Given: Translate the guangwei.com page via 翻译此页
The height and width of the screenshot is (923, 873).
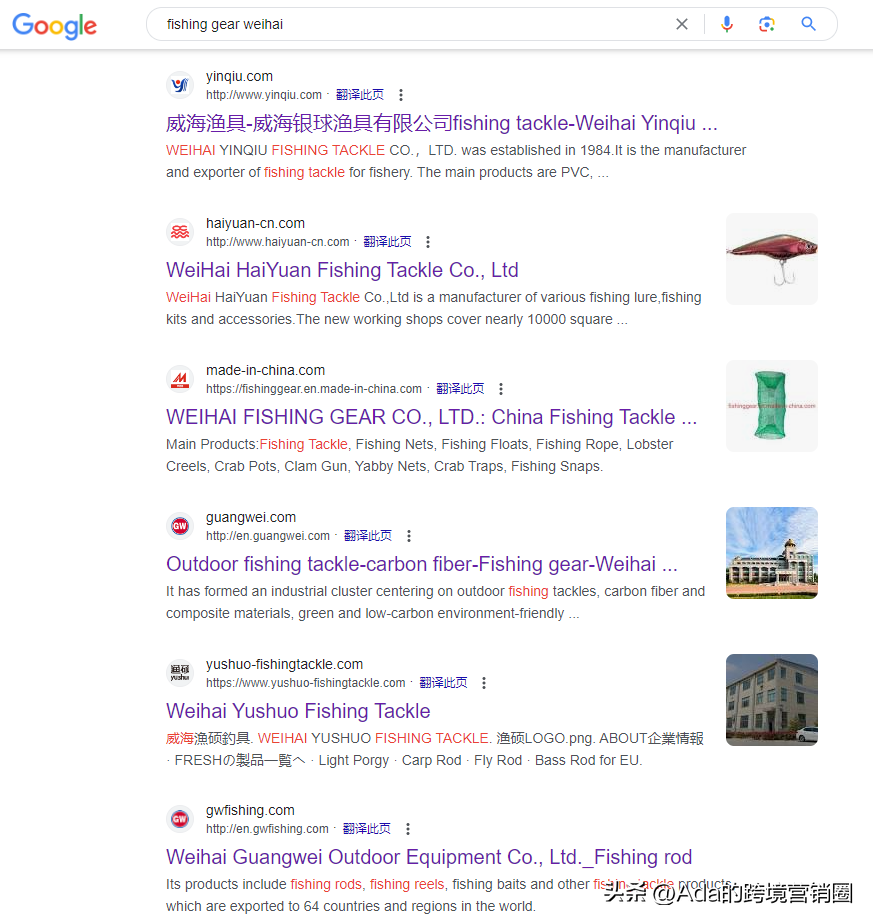Looking at the screenshot, I should [x=368, y=536].
